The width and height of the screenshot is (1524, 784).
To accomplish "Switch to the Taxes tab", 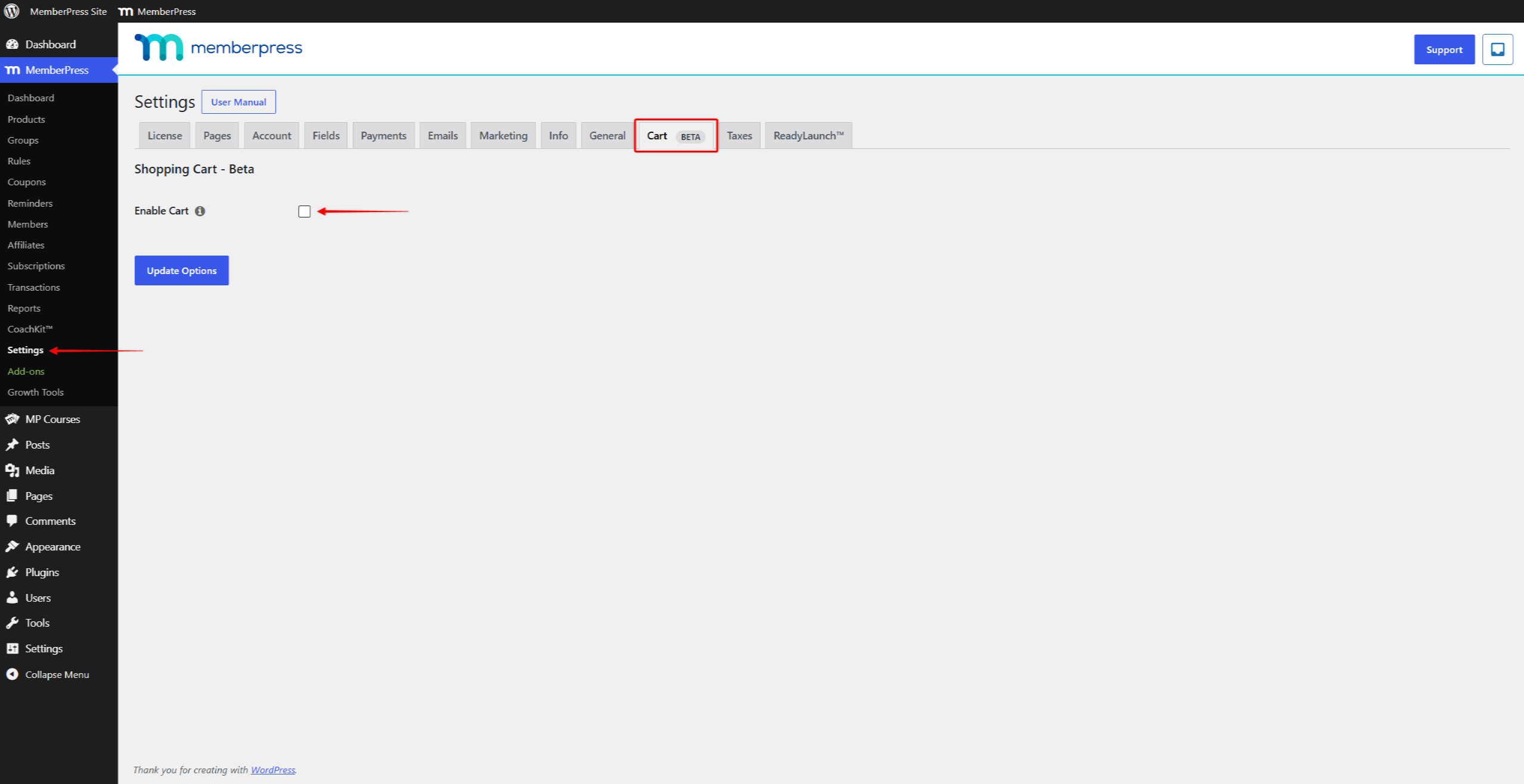I will pyautogui.click(x=739, y=136).
